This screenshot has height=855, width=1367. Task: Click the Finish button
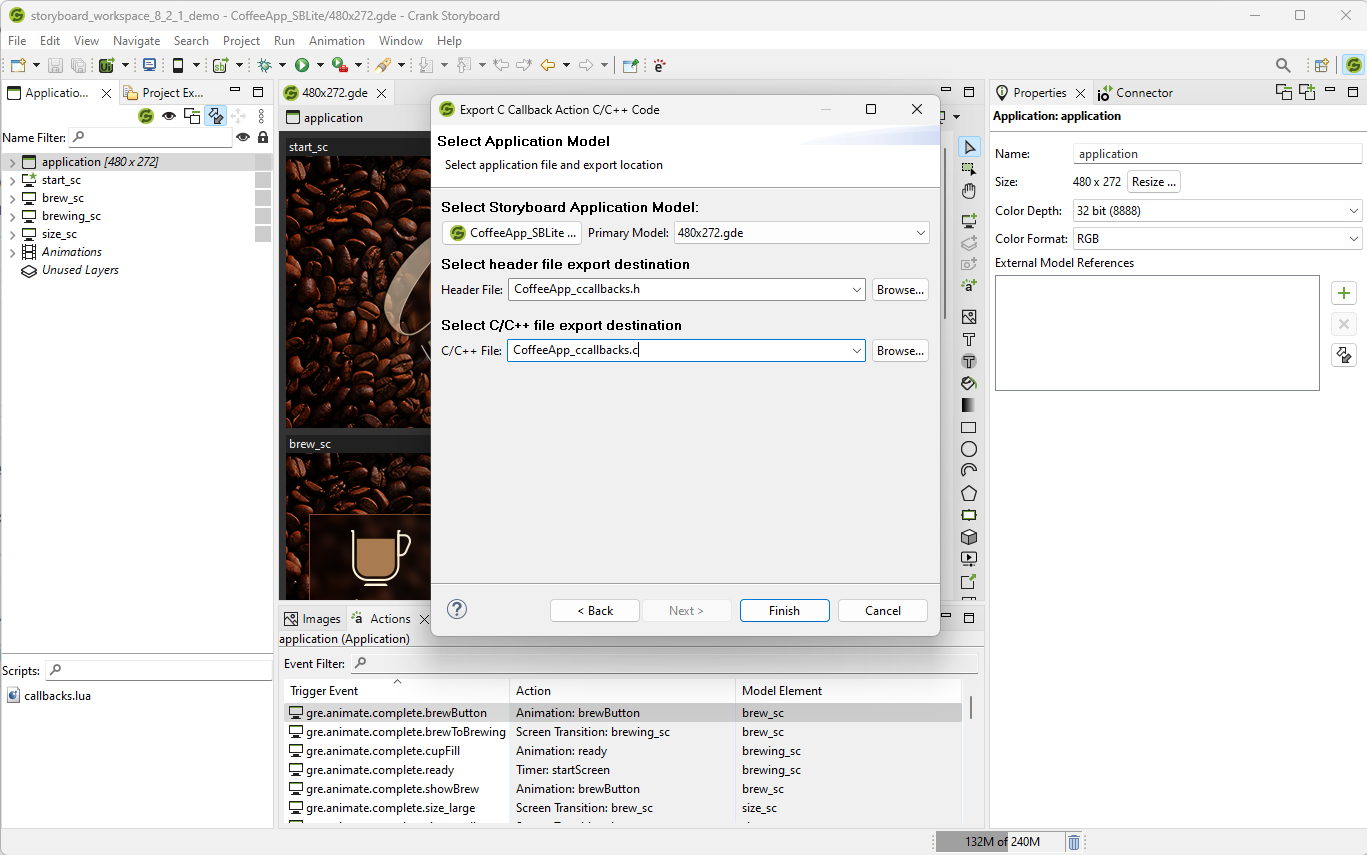(x=784, y=610)
